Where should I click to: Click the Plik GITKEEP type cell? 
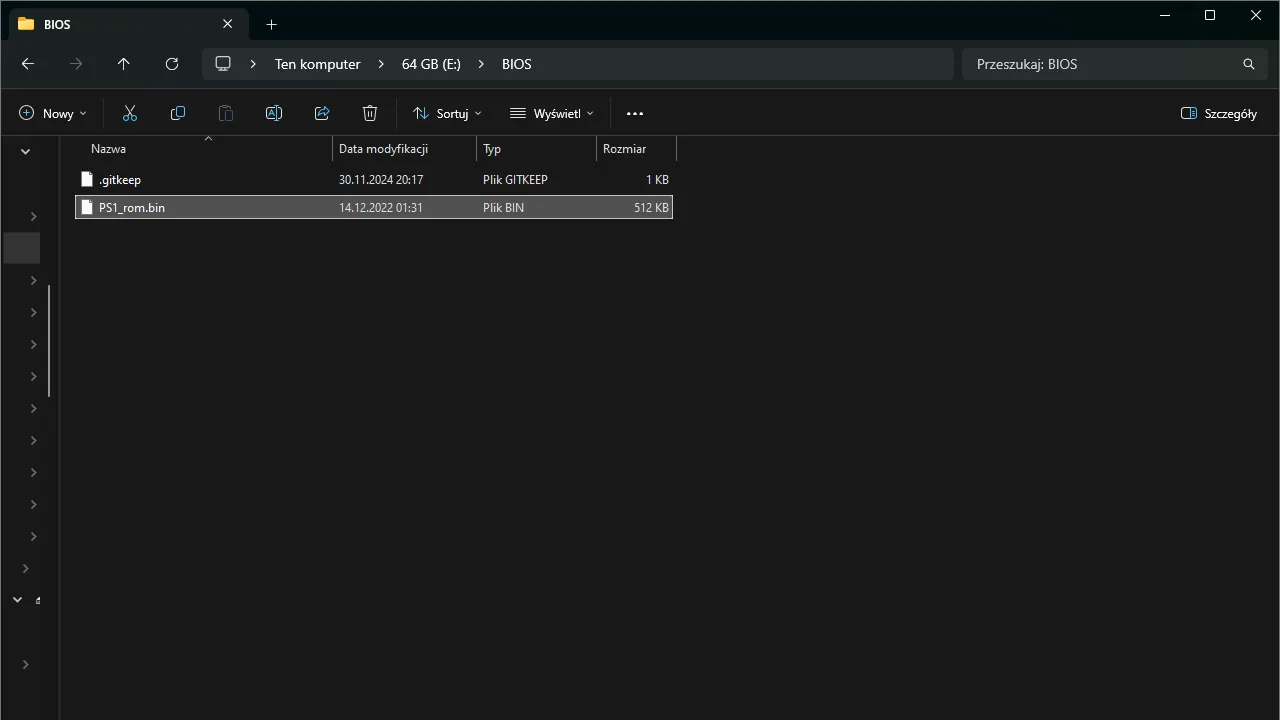(x=515, y=180)
